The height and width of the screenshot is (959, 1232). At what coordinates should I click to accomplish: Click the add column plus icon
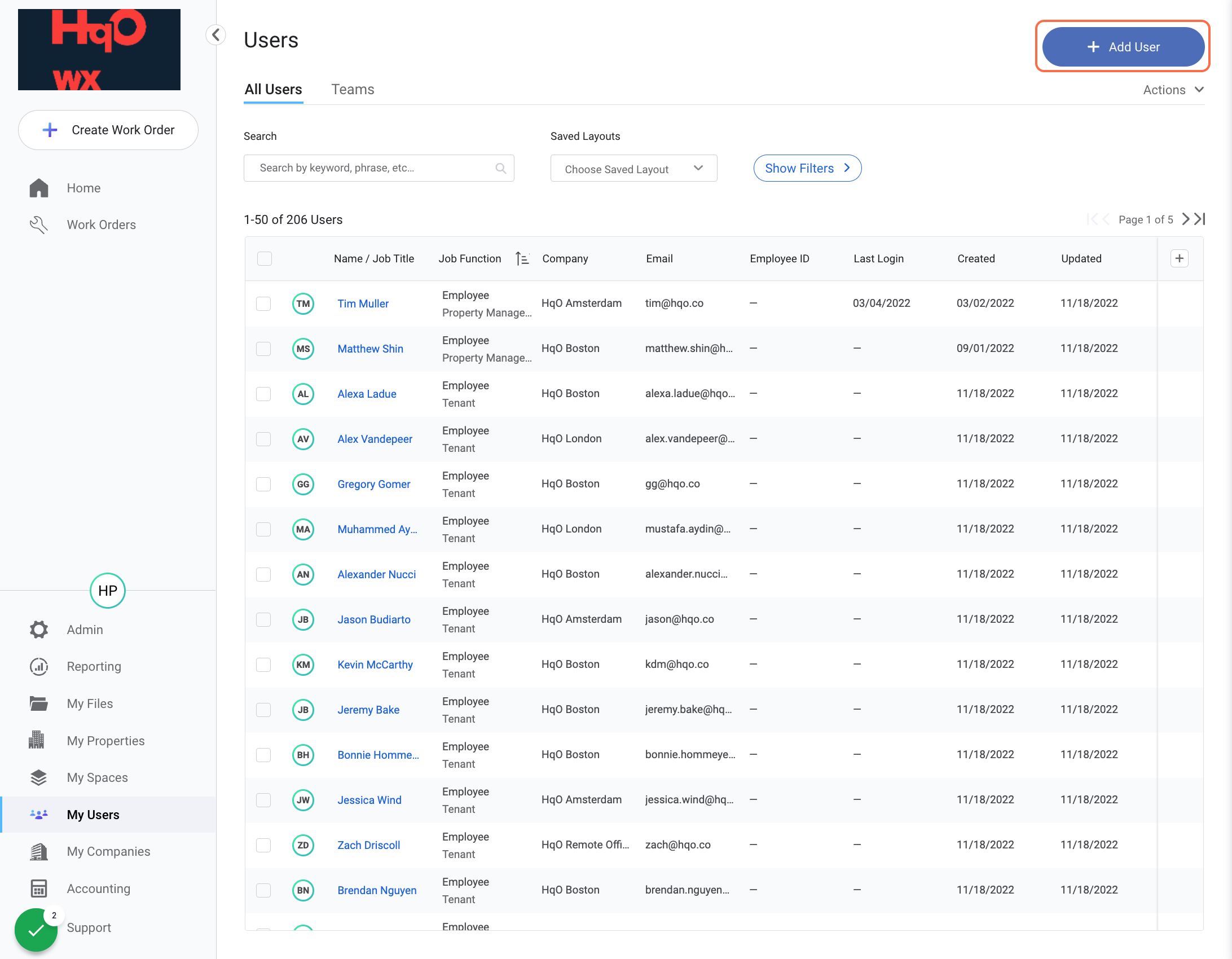point(1179,258)
